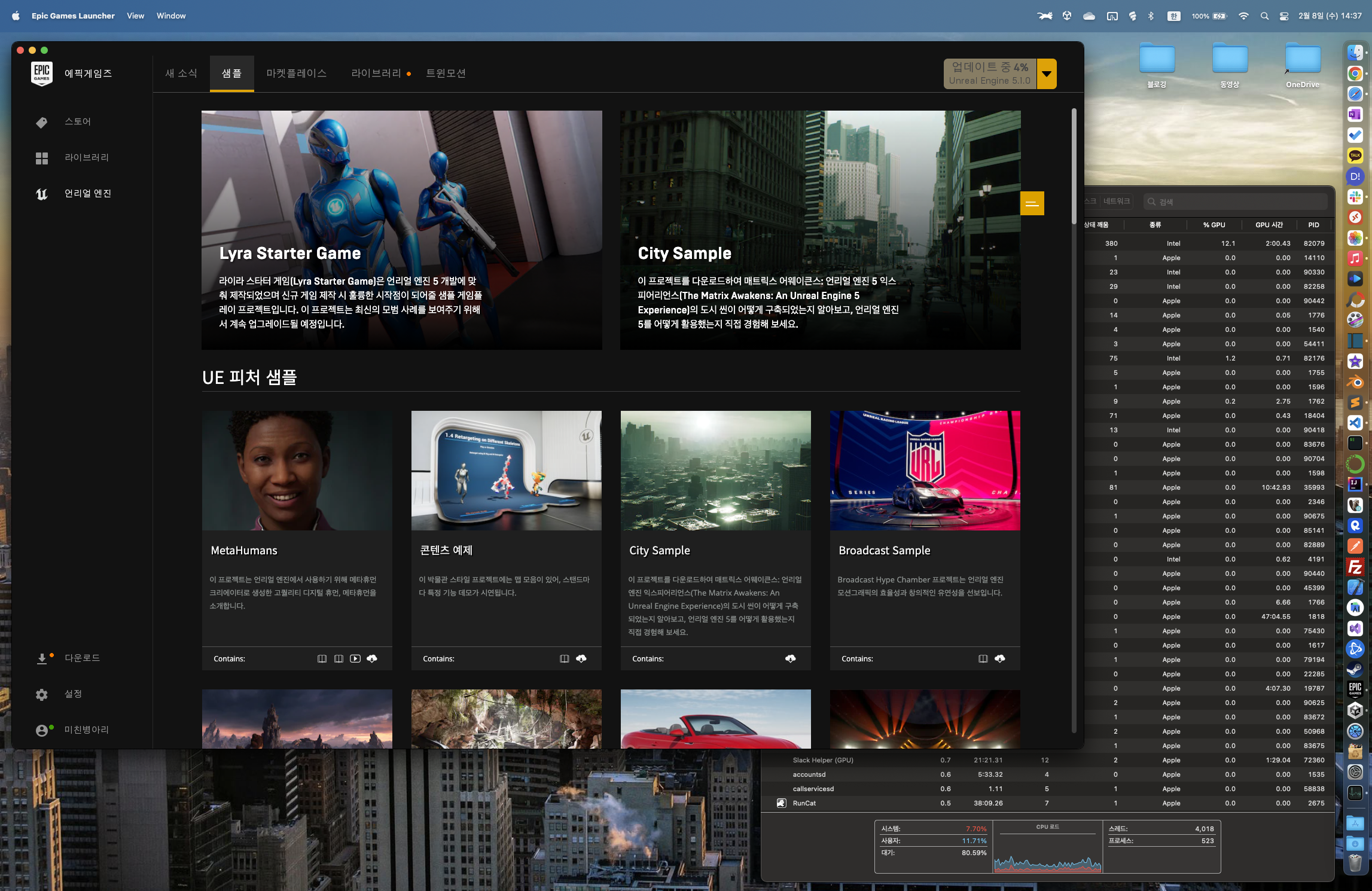Screen dimensions: 1372x891
Task: Open the Window menu in menu bar
Action: click(x=171, y=16)
